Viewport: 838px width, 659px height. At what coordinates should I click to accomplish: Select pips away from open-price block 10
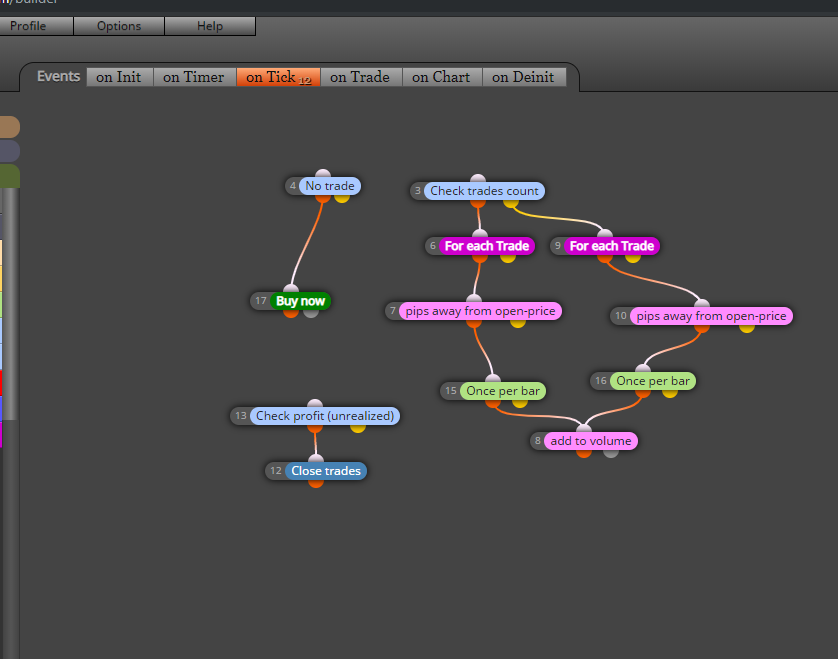(x=711, y=316)
